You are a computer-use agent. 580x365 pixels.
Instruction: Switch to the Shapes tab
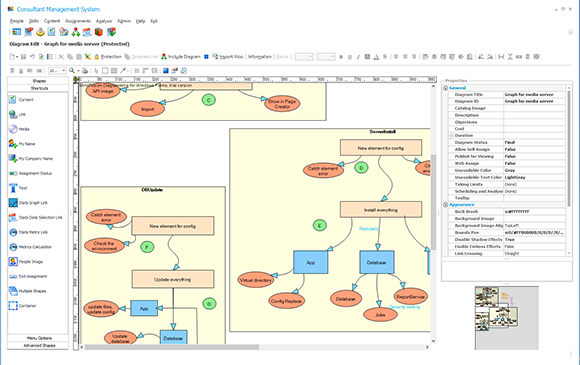point(38,81)
